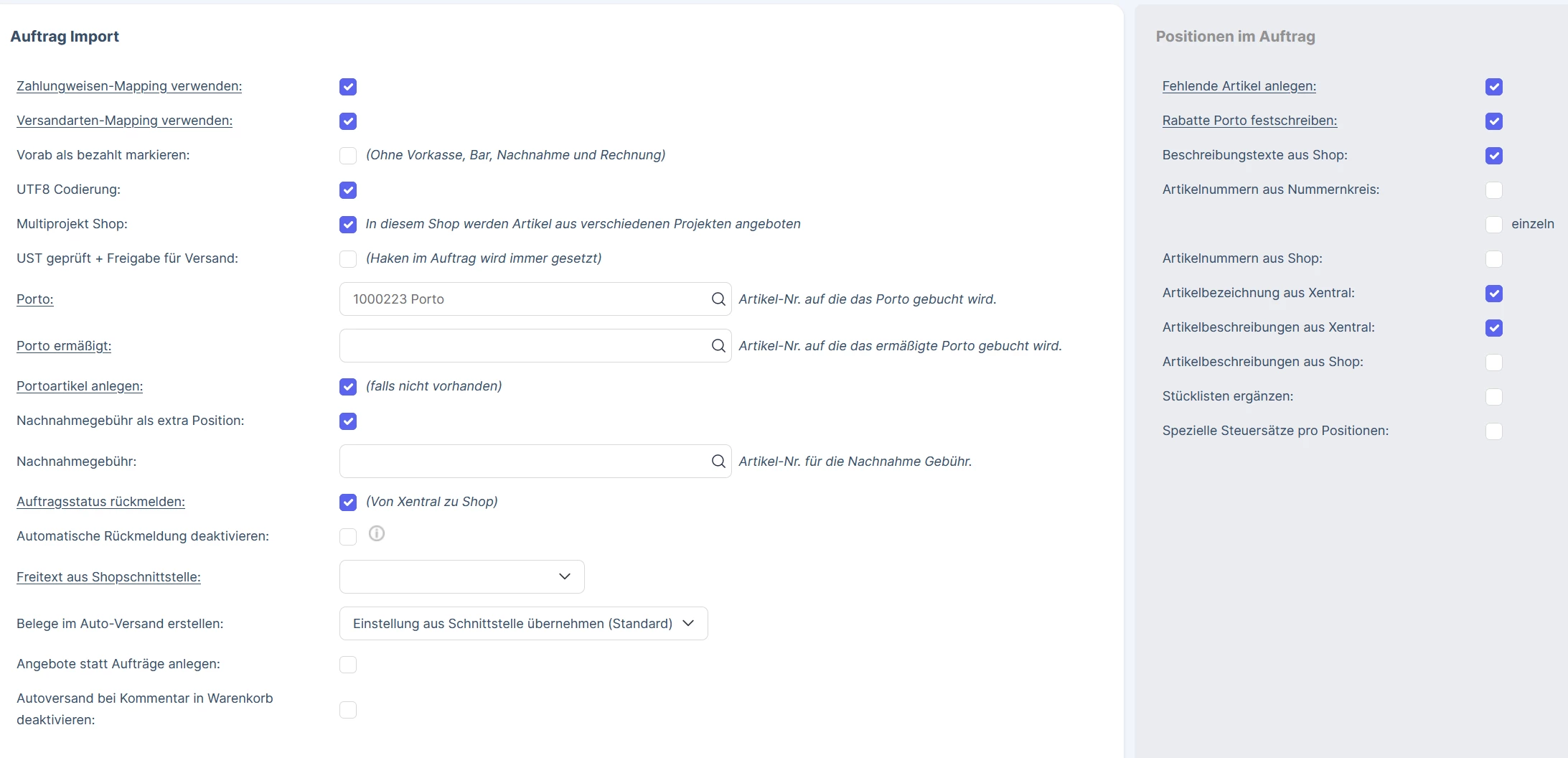
Task: Uncheck Zahlungweisen-Mapping verwenden checkbox
Action: (348, 87)
